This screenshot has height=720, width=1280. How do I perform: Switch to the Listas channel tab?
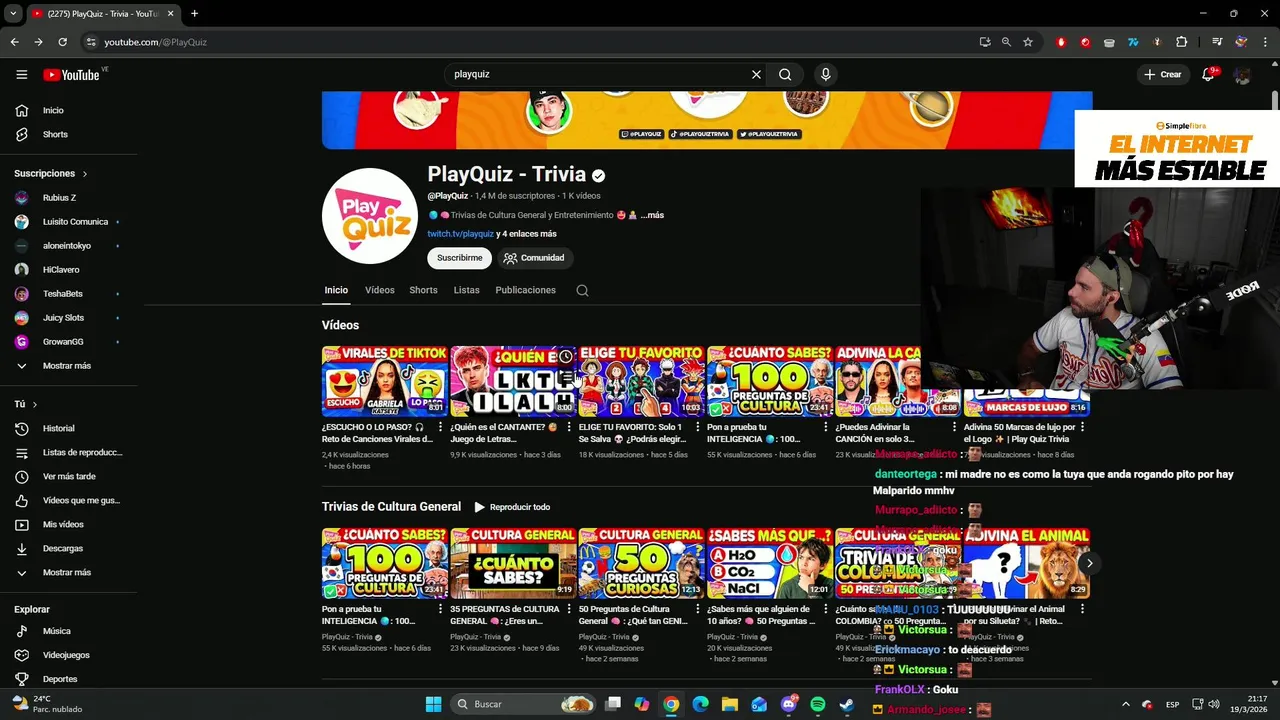pos(466,290)
